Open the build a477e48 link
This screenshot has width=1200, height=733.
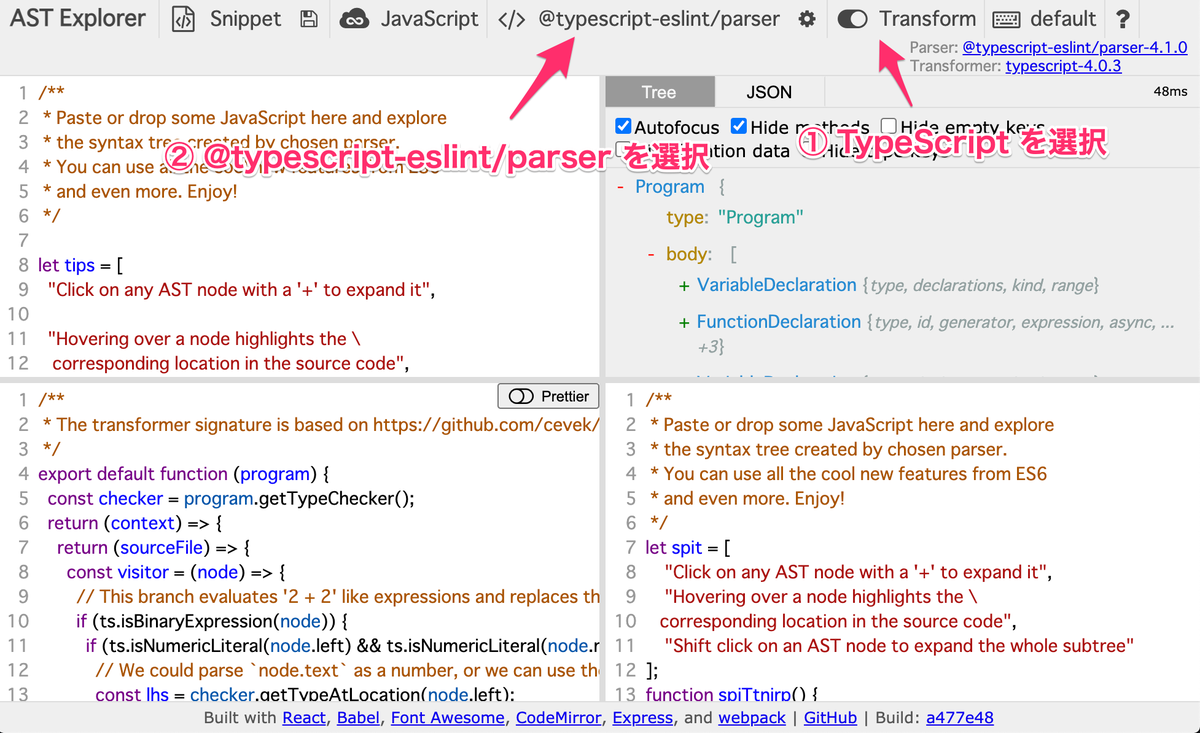click(x=959, y=718)
